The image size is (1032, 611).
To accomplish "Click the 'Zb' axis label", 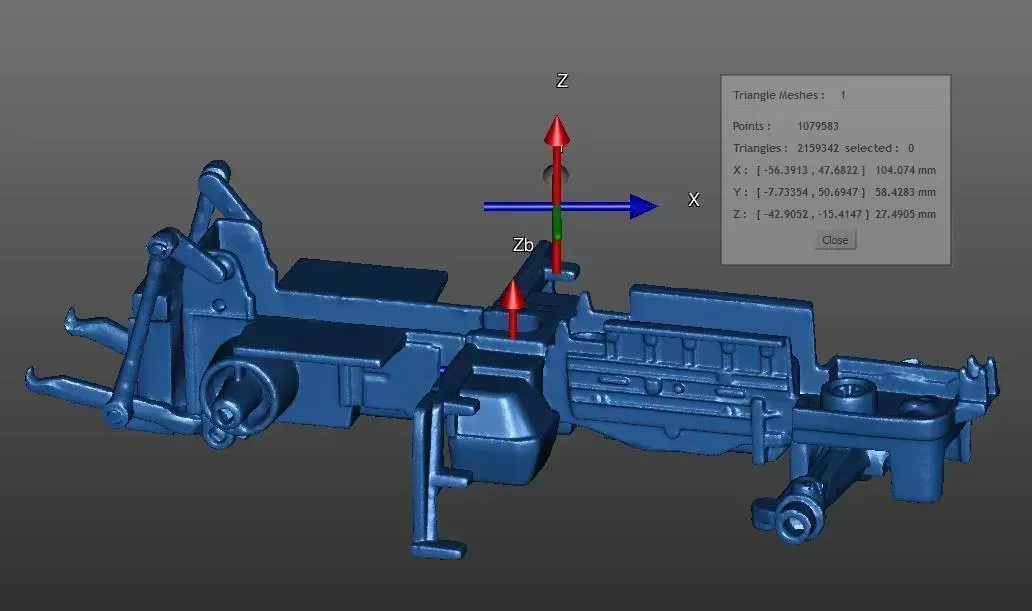I will point(523,245).
